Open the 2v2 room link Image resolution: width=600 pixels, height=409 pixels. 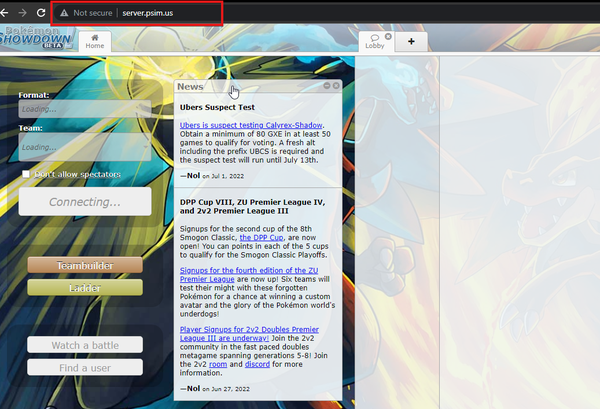[x=218, y=364]
